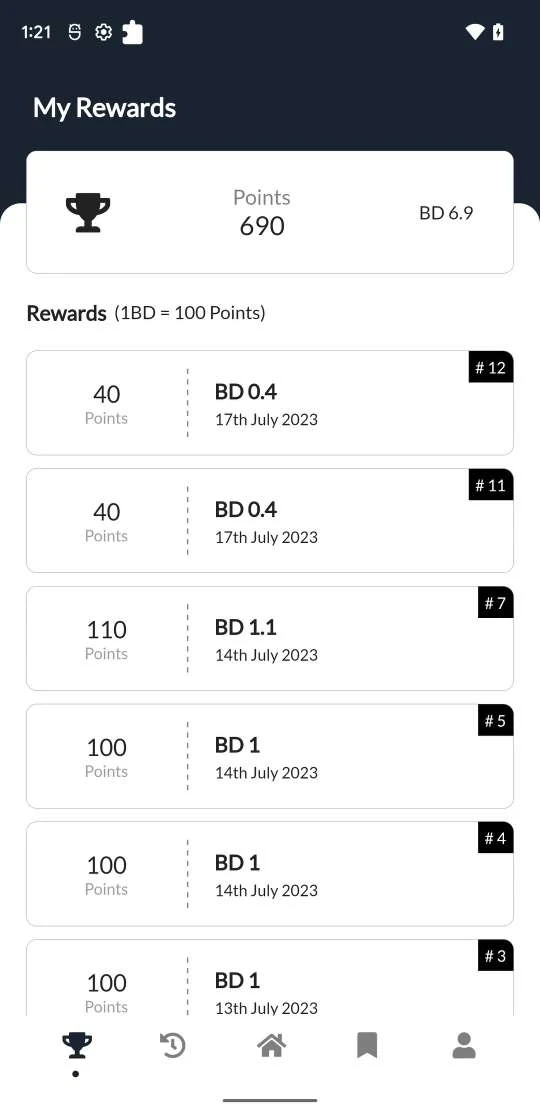
Task: Tap the battery status icon
Action: (x=498, y=33)
